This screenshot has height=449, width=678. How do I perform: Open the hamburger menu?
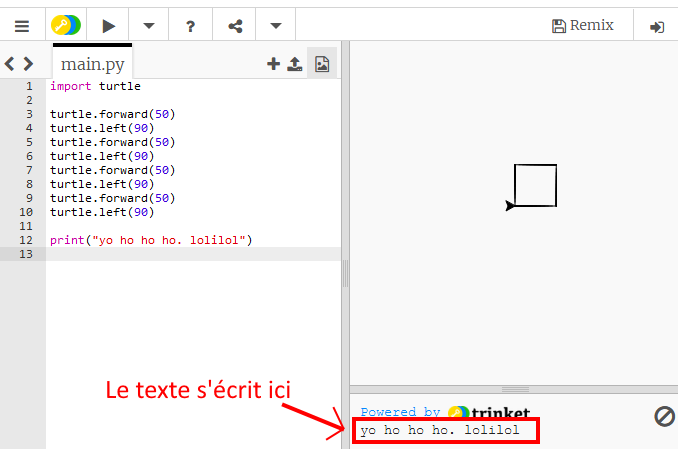coord(21,25)
